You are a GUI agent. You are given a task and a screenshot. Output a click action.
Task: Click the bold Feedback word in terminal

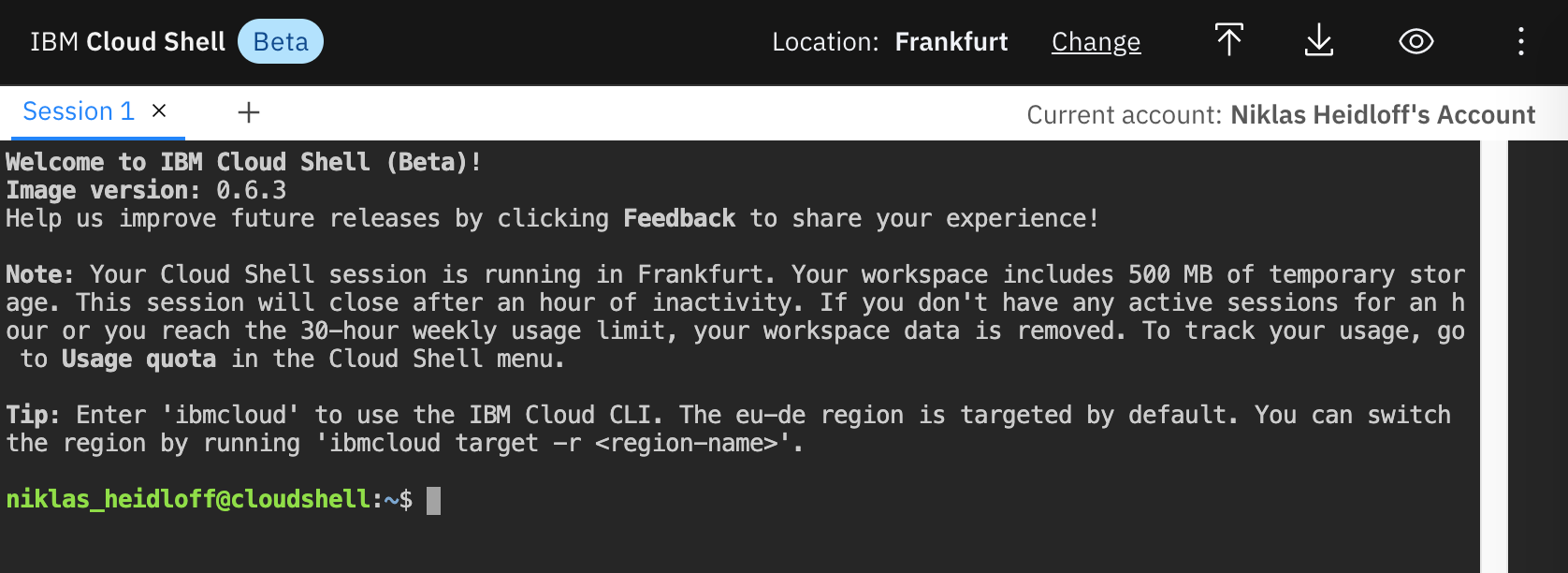pyautogui.click(x=679, y=219)
